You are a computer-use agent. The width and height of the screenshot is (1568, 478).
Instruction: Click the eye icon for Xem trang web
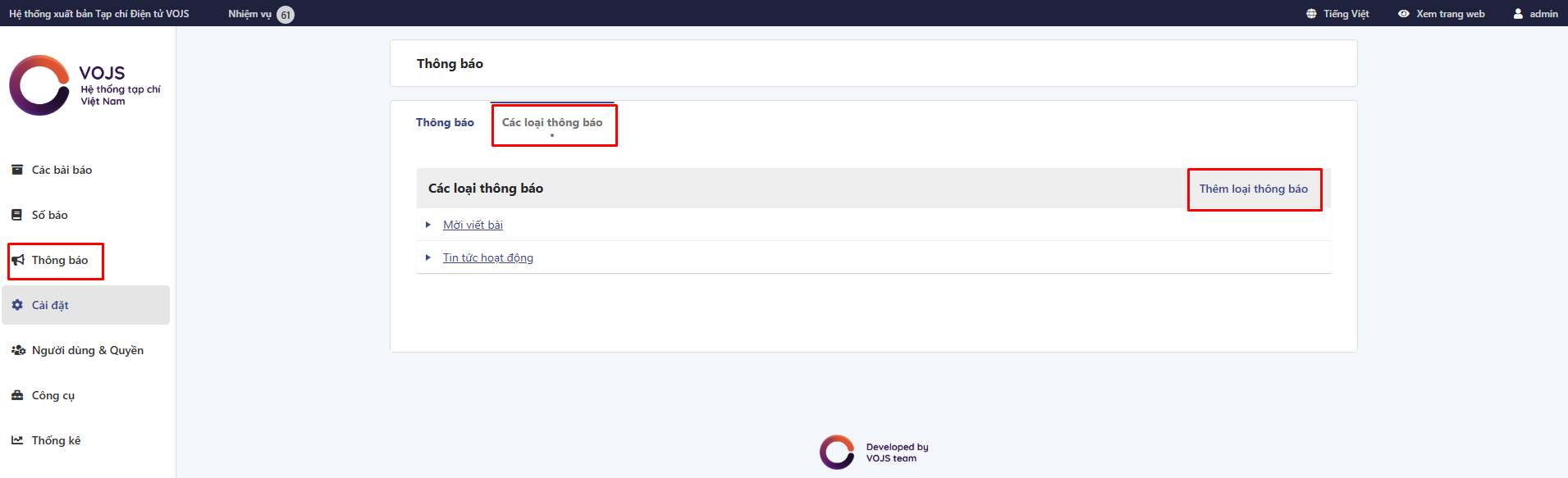(1404, 14)
